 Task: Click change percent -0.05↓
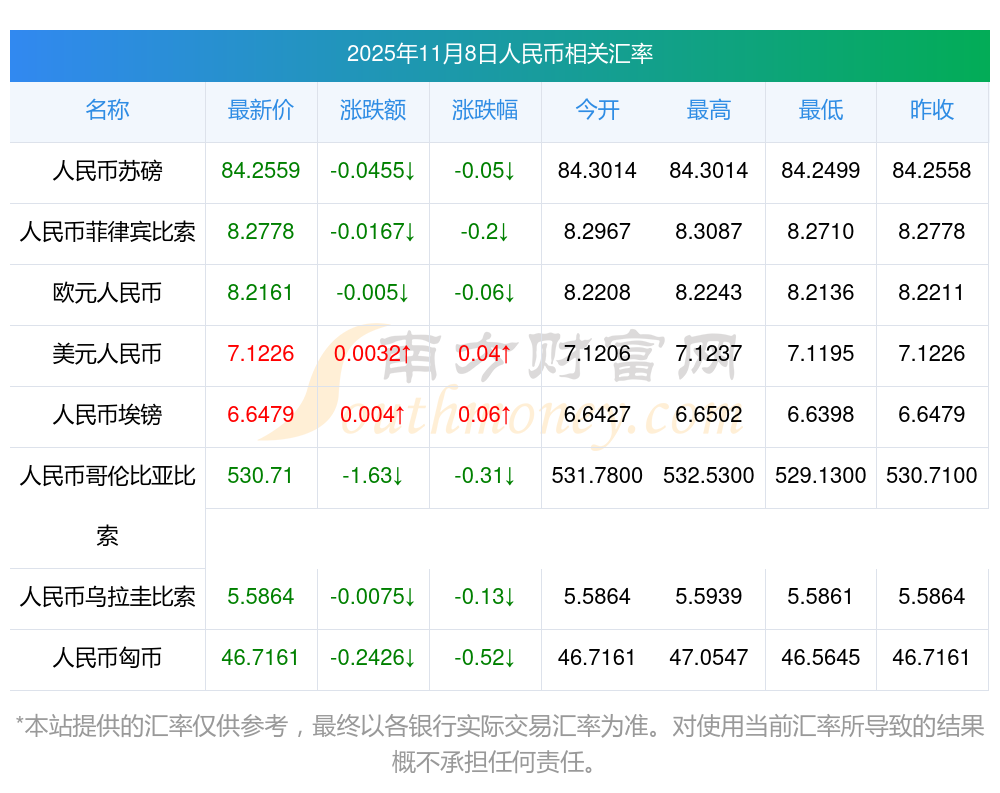coord(485,170)
